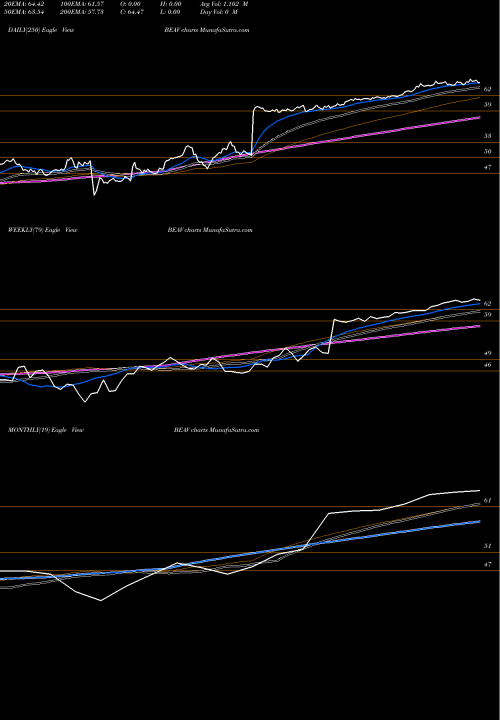Click the 59 price label on weekly chart
Screen dimensions: 500x720
pyautogui.click(x=488, y=315)
